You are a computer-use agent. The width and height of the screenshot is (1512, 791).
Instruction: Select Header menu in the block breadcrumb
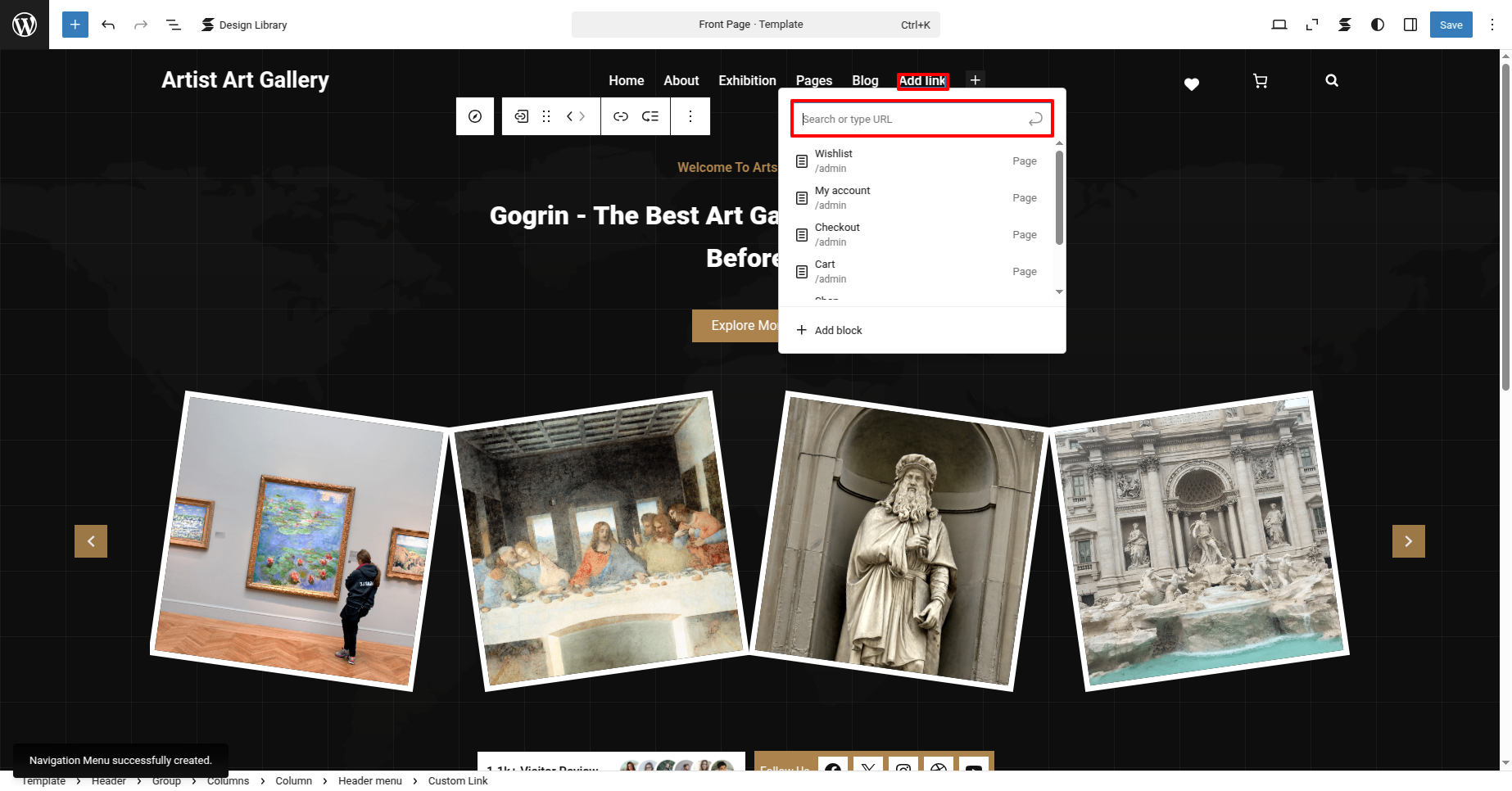click(x=370, y=781)
